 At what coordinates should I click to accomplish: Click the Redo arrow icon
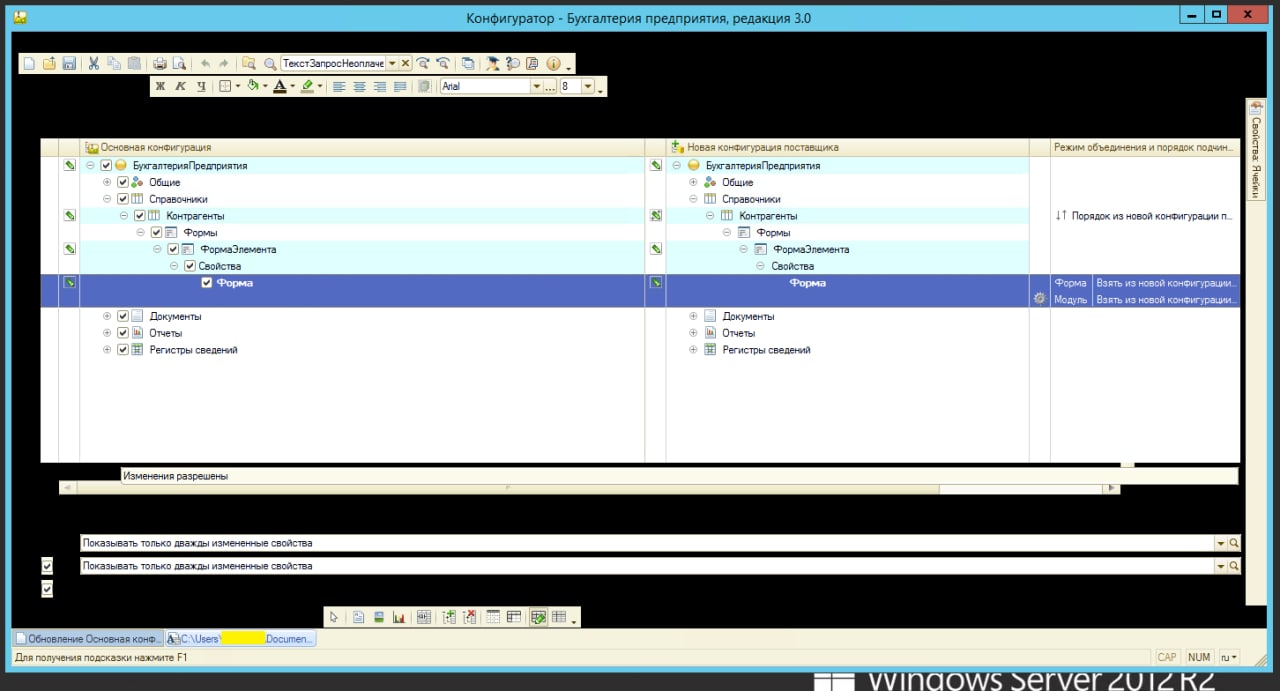[224, 63]
